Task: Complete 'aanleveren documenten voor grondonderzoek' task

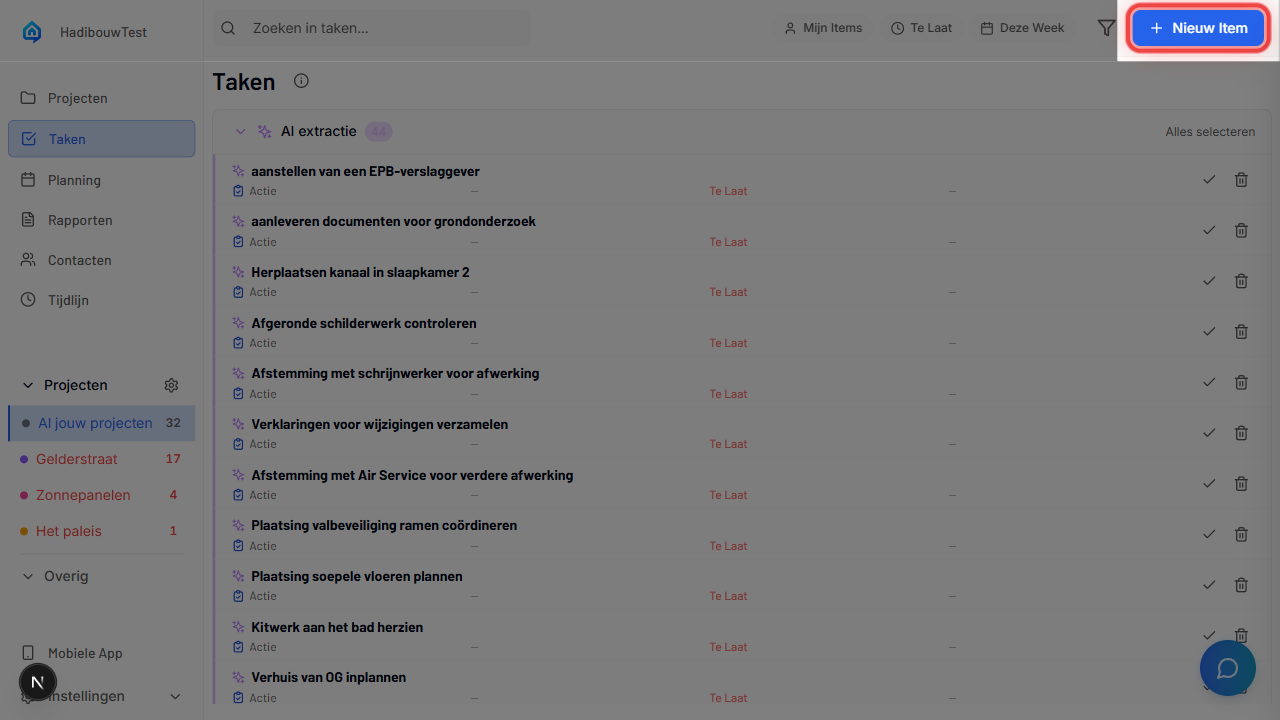Action: tap(1209, 230)
